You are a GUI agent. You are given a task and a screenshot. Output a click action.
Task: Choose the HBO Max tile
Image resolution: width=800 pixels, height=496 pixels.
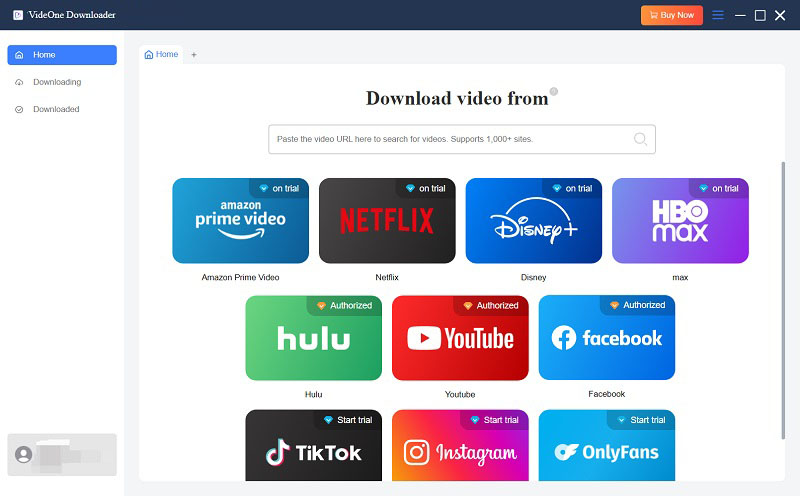point(680,222)
